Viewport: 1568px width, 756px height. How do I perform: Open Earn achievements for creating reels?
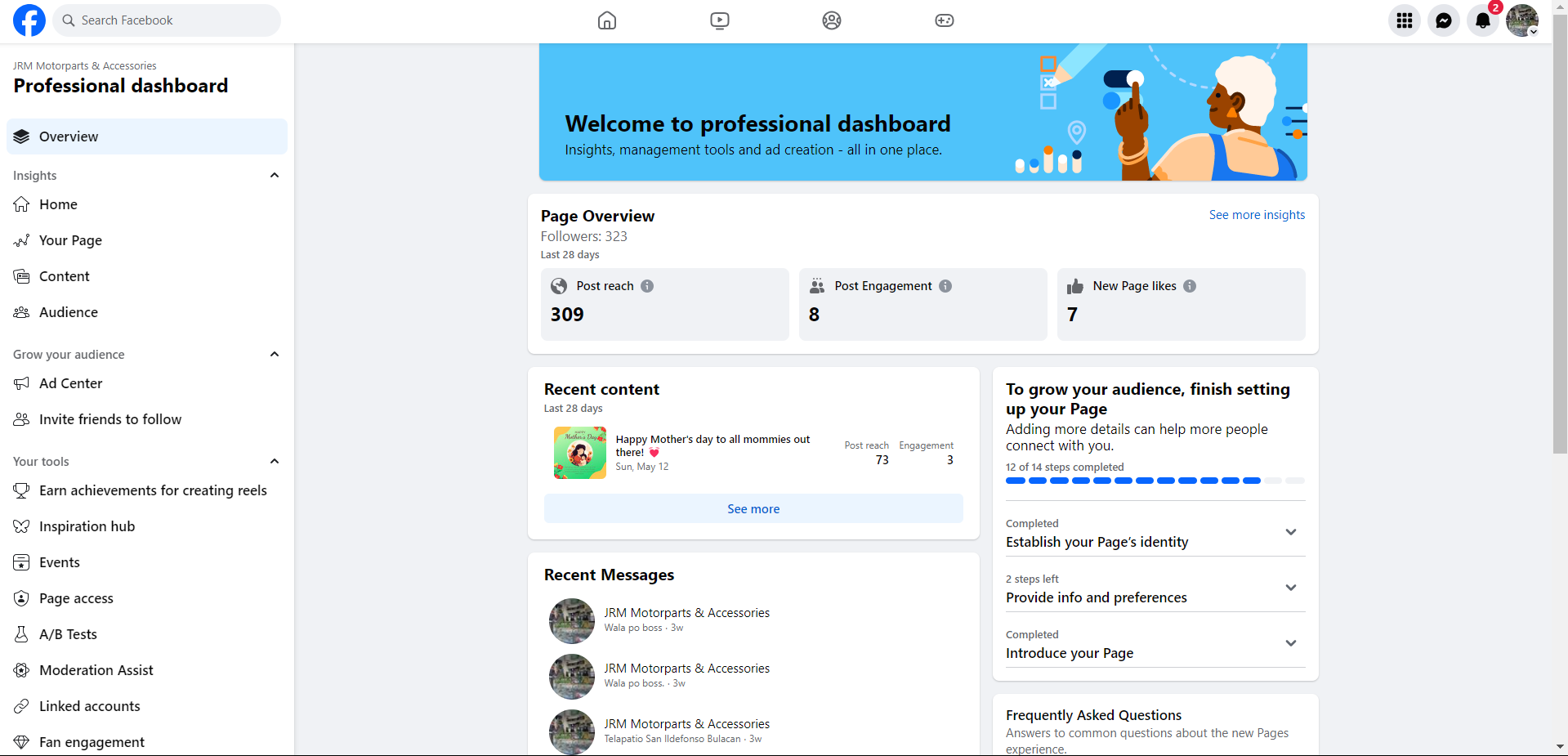tap(147, 490)
